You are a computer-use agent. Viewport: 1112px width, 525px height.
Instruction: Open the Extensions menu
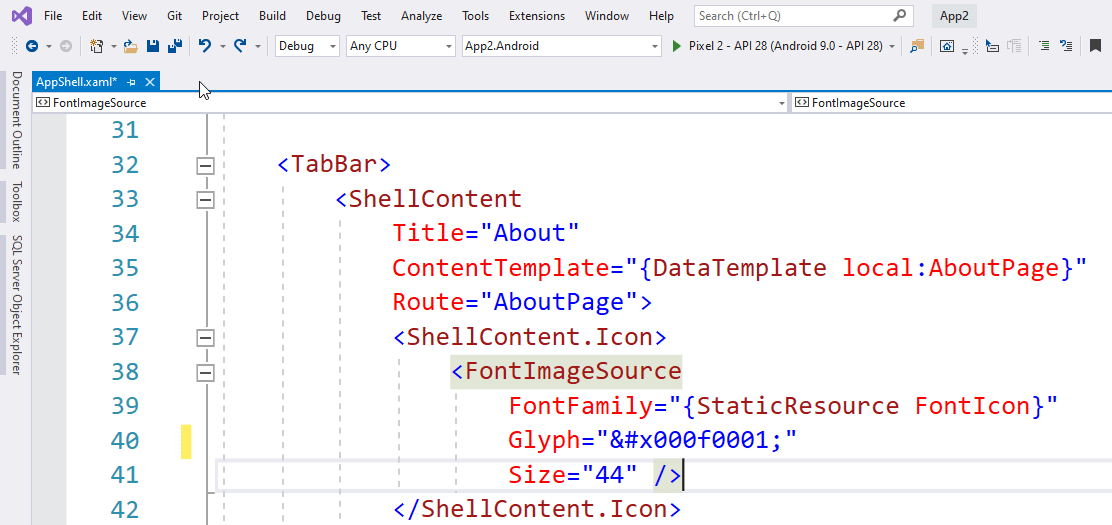coord(537,16)
